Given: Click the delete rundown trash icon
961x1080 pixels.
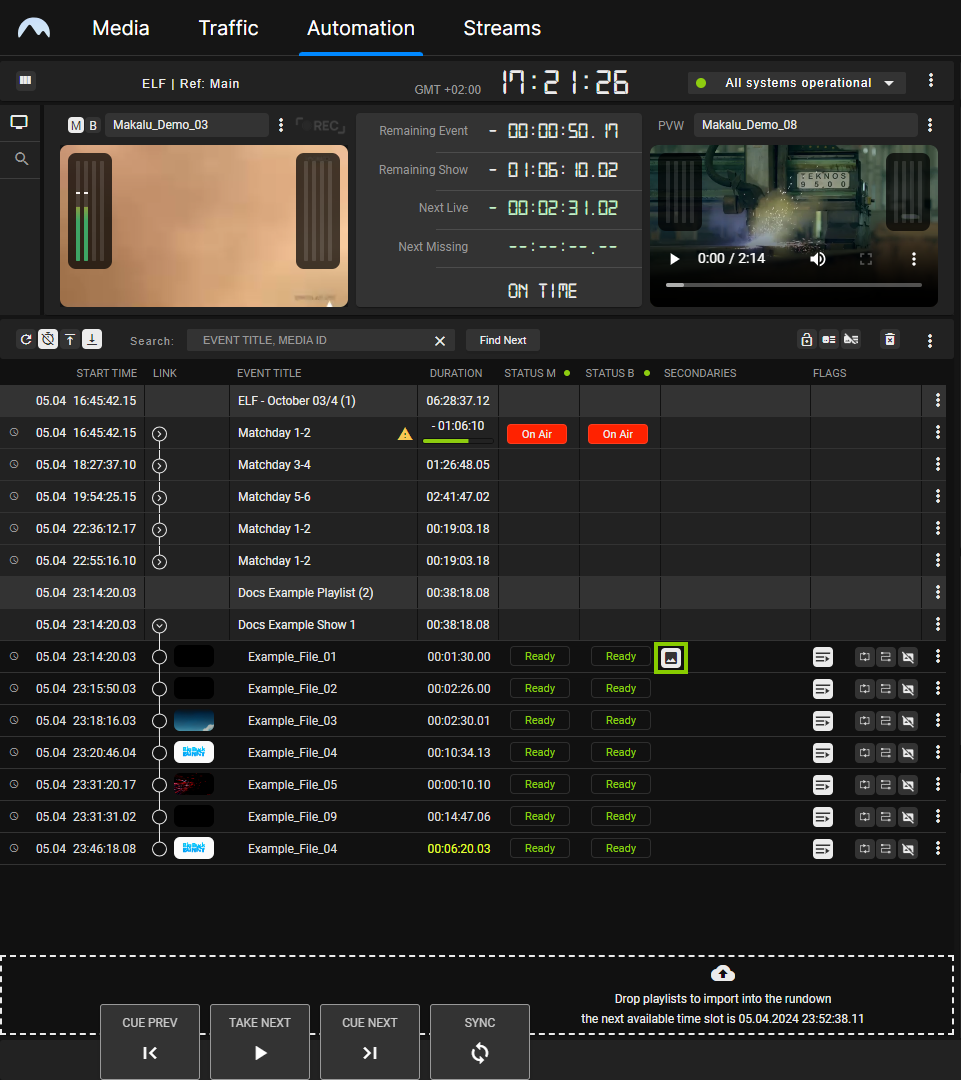Looking at the screenshot, I should coord(889,340).
